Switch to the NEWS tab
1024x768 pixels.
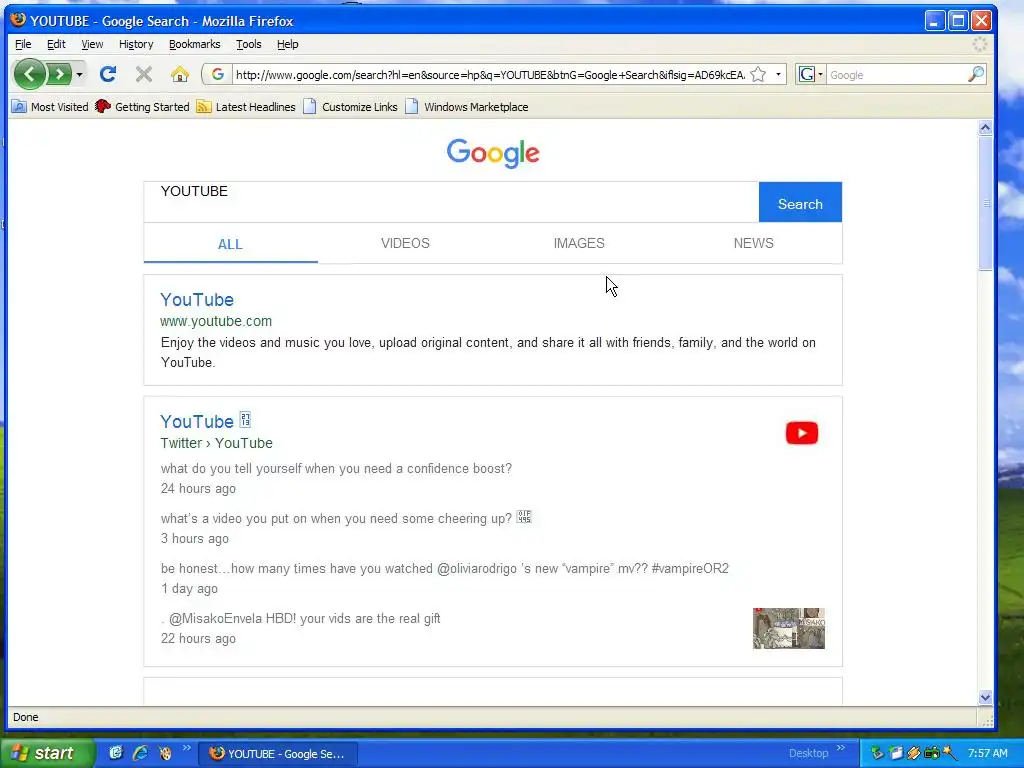pos(754,243)
